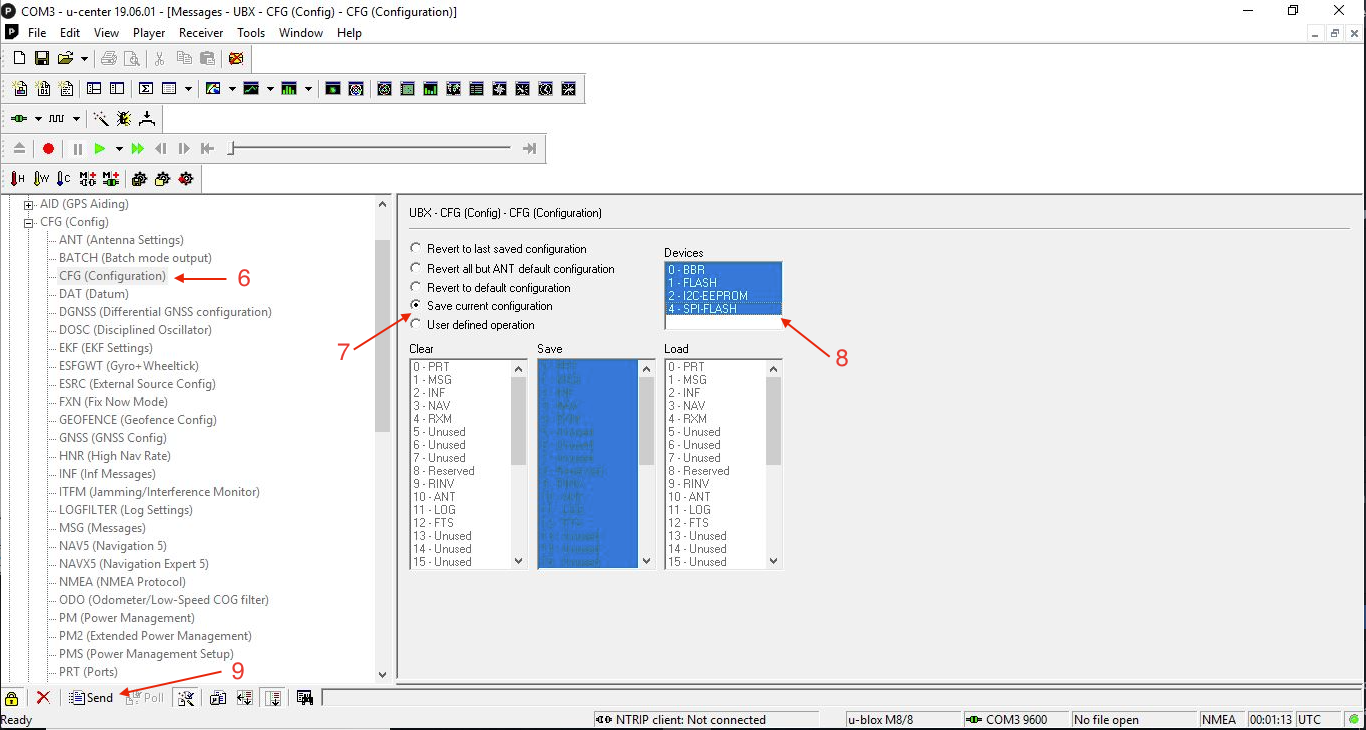Viewport: 1366px width, 730px height.
Task: Open the Player menu
Action: (x=149, y=32)
